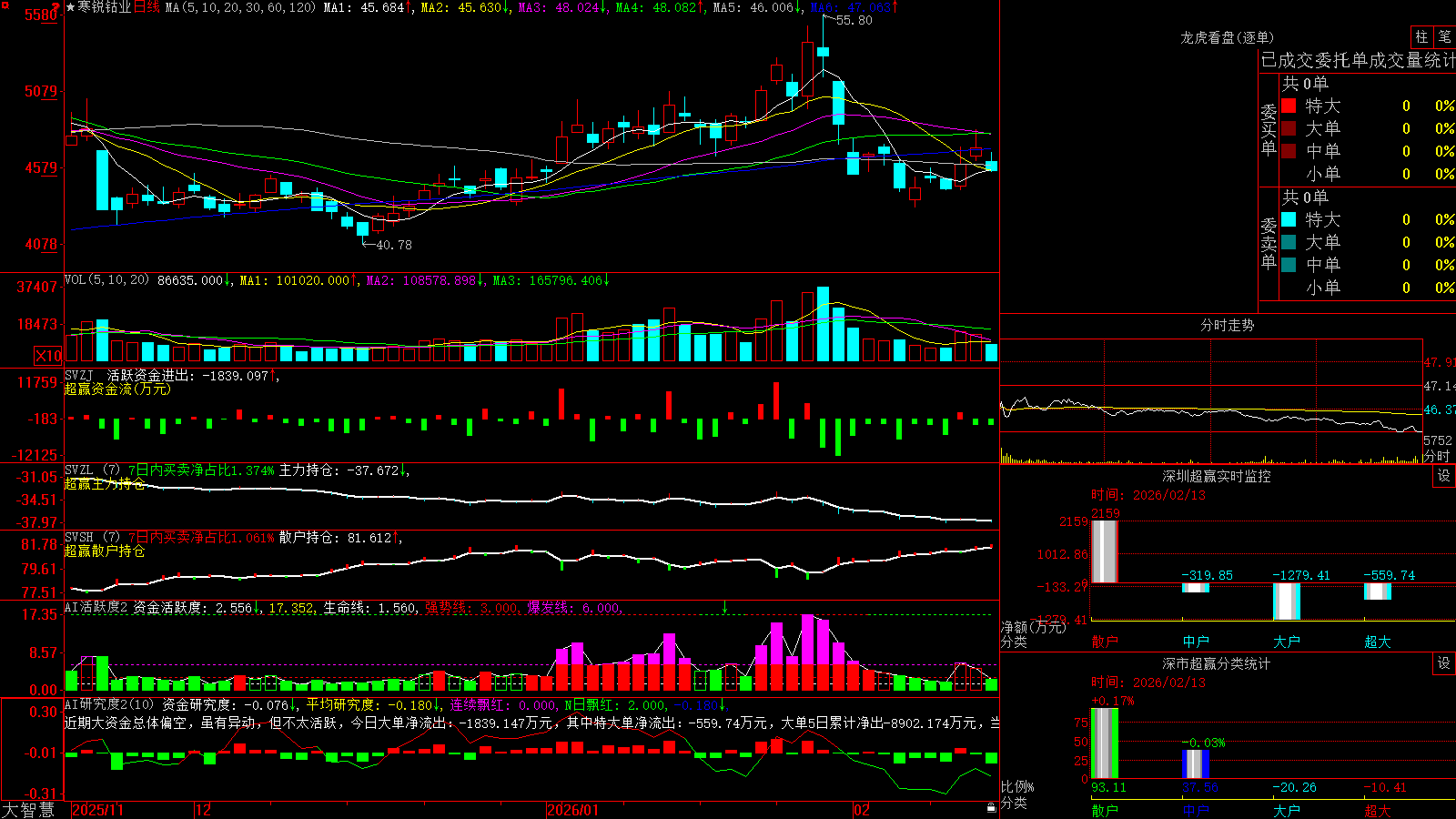1456x819 pixels.
Task: Click the 2025/11 timeline marker
Action: pyautogui.click(x=97, y=810)
